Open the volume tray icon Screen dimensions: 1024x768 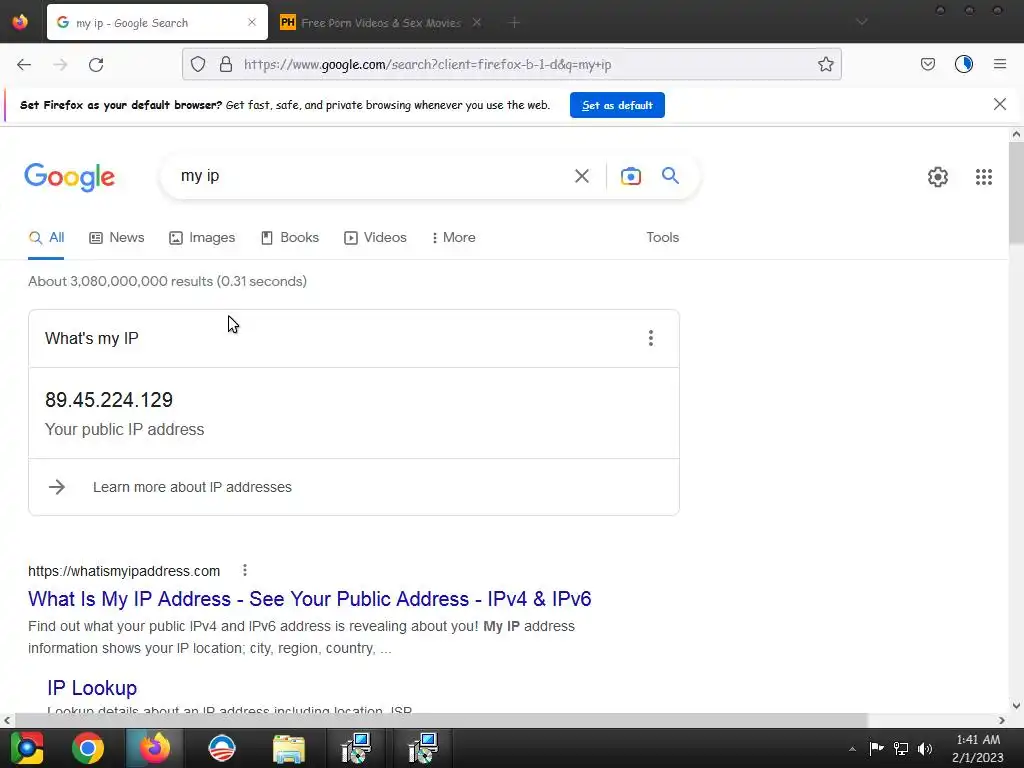pyautogui.click(x=925, y=748)
